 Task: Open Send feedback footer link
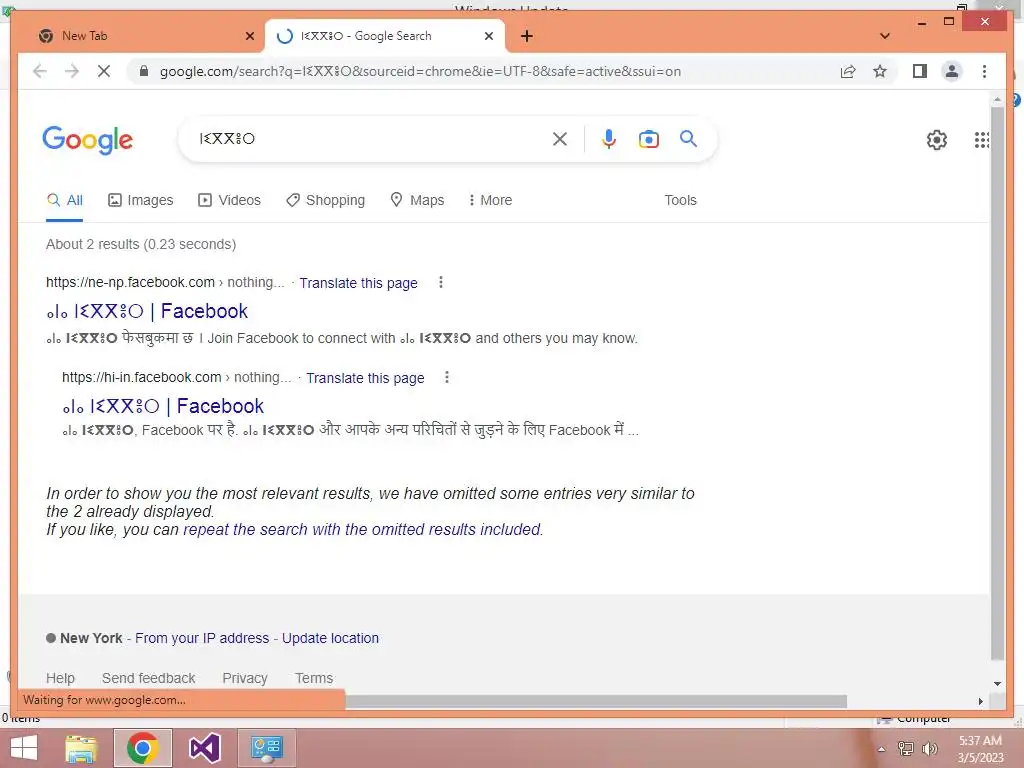tap(148, 678)
